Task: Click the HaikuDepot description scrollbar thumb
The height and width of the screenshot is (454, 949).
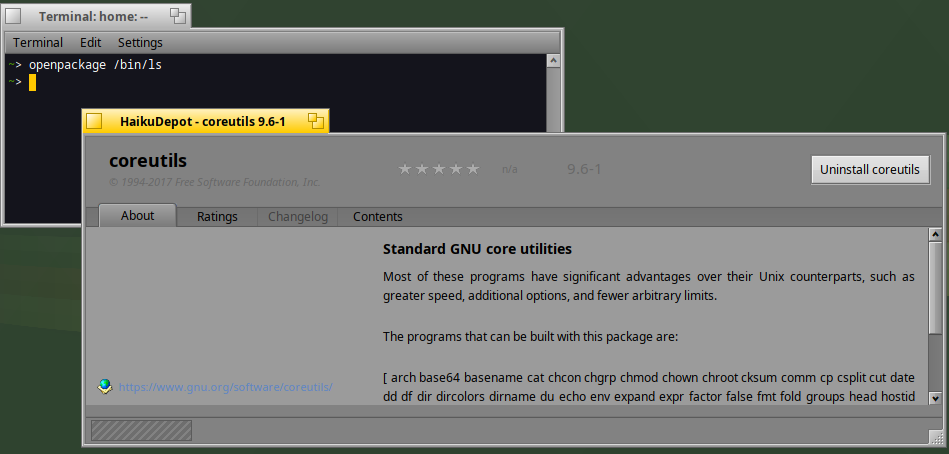Action: 935,287
